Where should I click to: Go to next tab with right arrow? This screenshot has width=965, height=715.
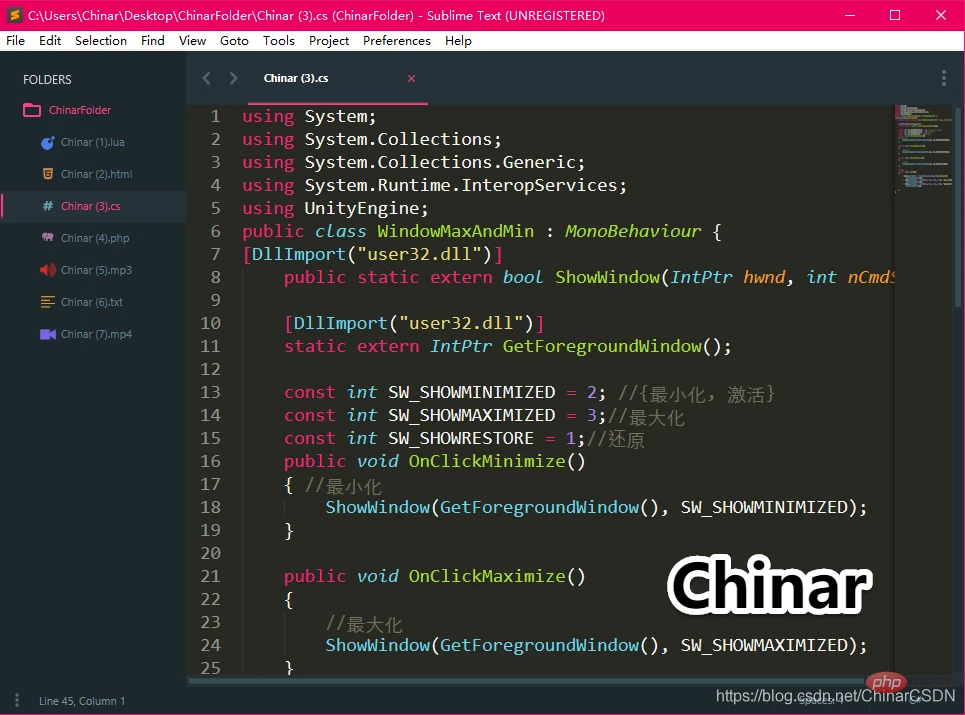pos(233,78)
